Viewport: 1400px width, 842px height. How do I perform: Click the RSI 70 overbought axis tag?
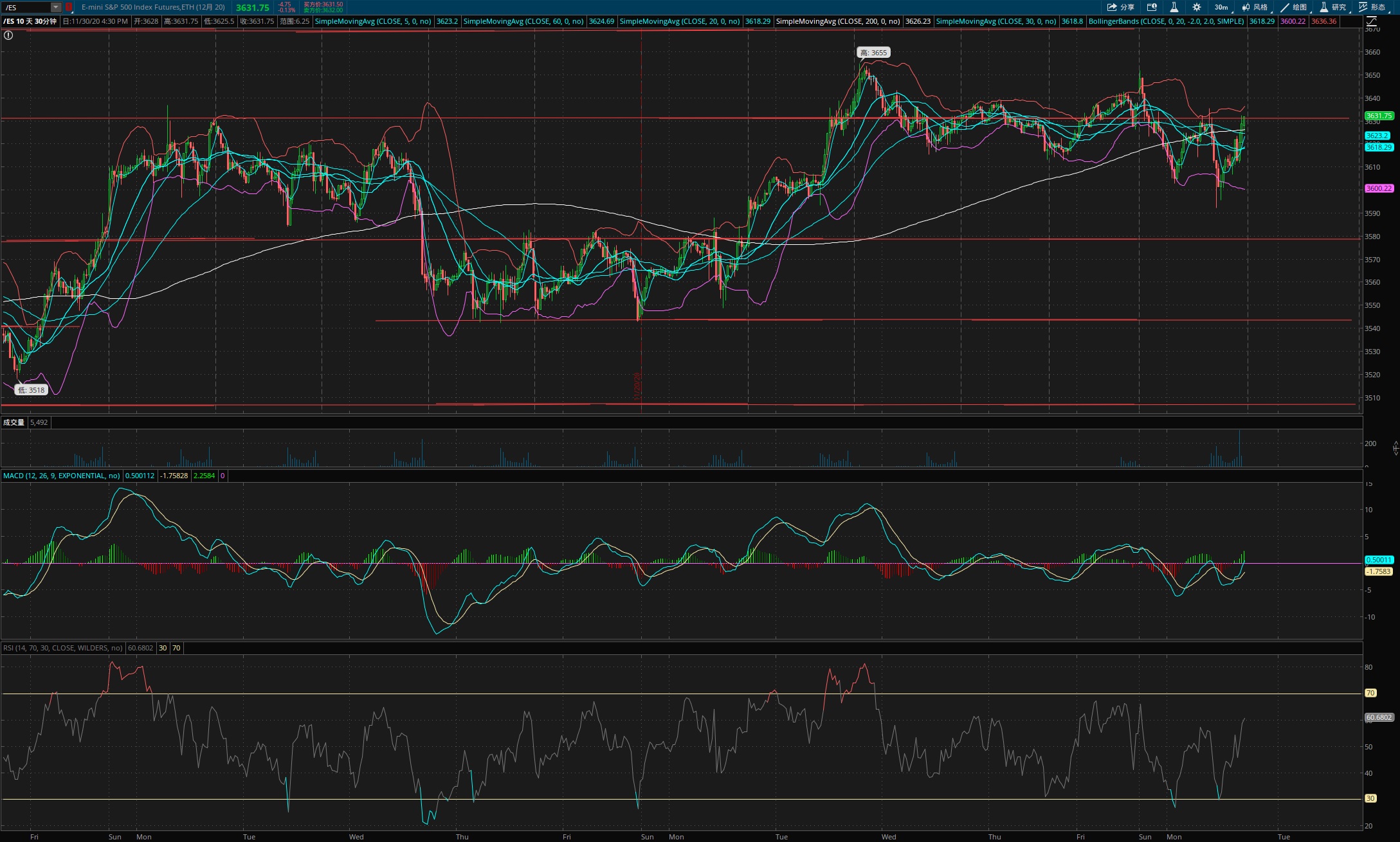click(x=1370, y=693)
